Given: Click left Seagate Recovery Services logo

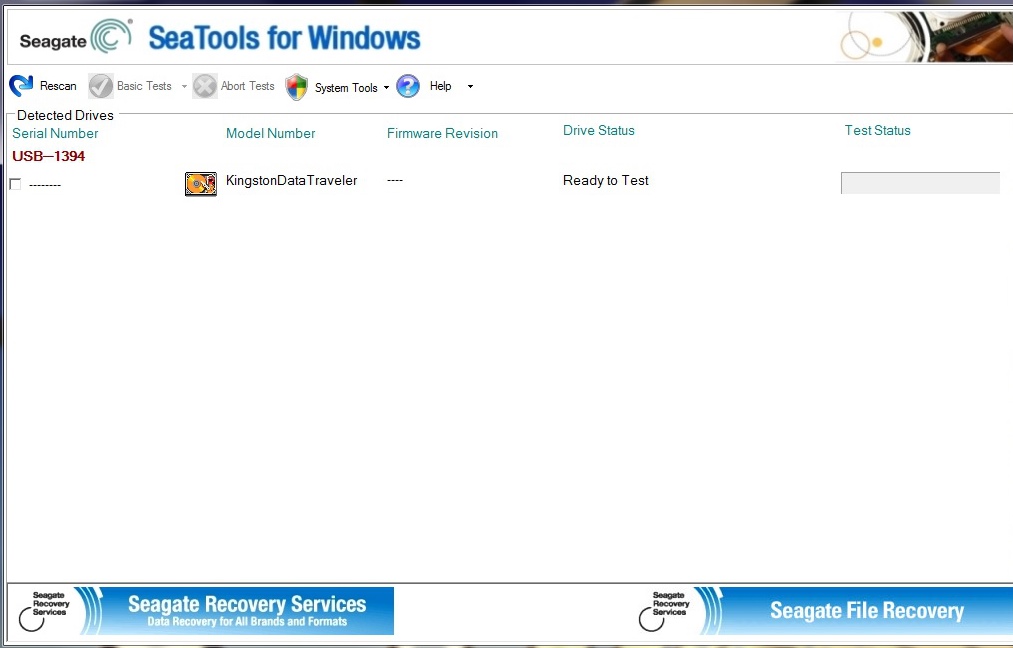Looking at the screenshot, I should pyautogui.click(x=44, y=611).
